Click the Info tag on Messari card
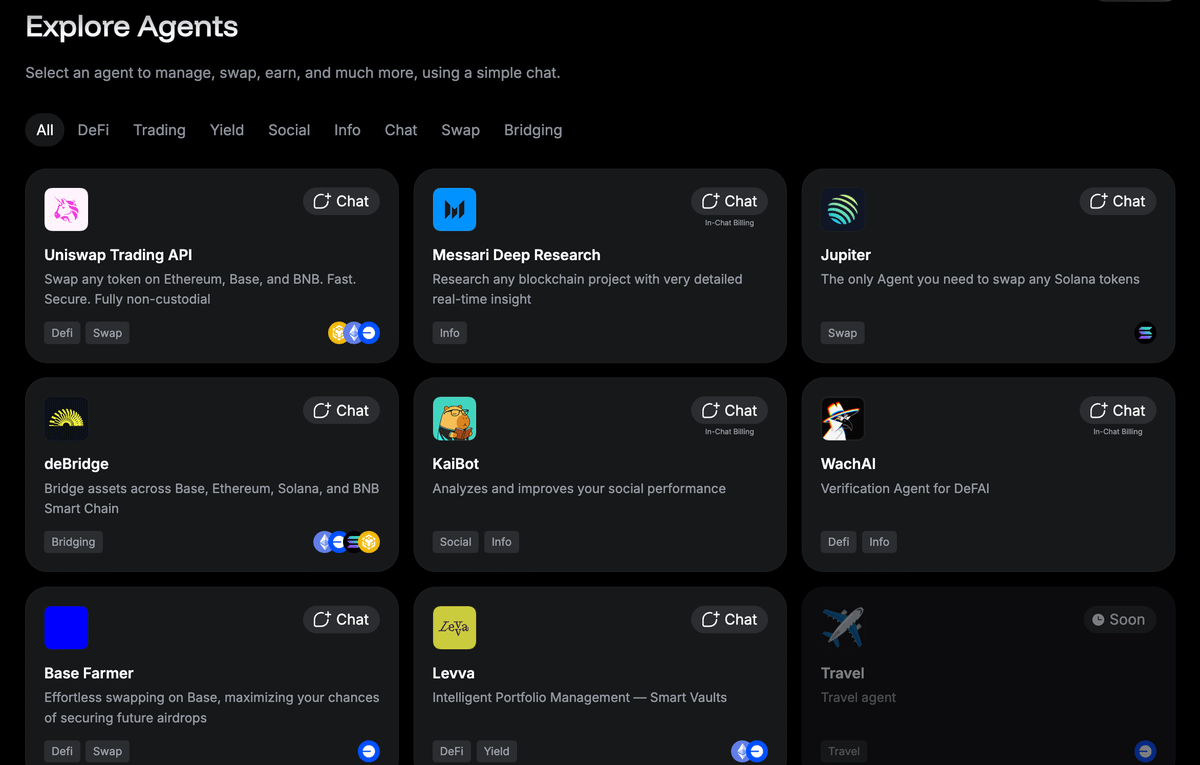Image resolution: width=1200 pixels, height=765 pixels. tap(450, 333)
